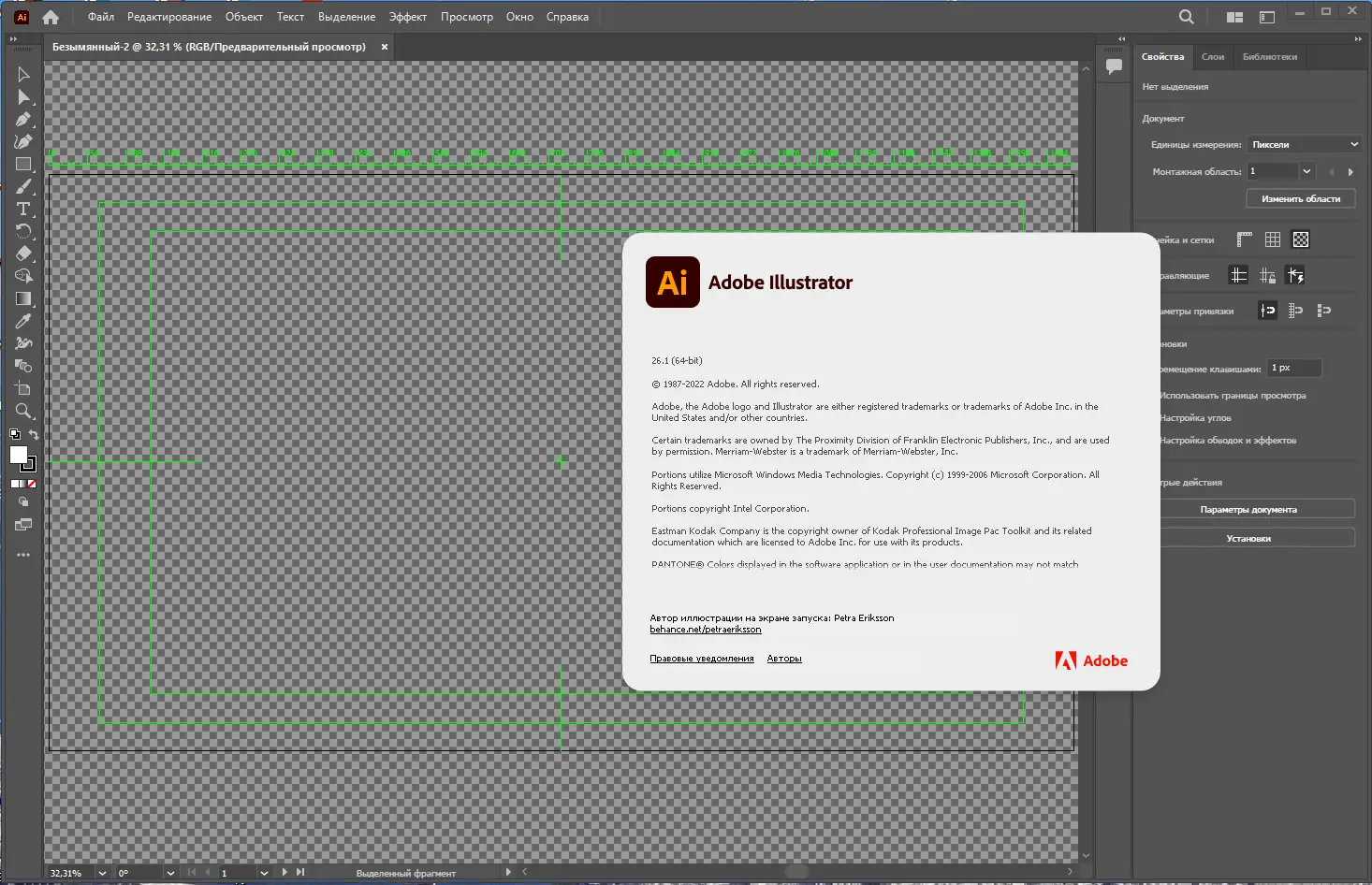Select the Curvature tool
The width and height of the screenshot is (1372, 885).
(23, 141)
